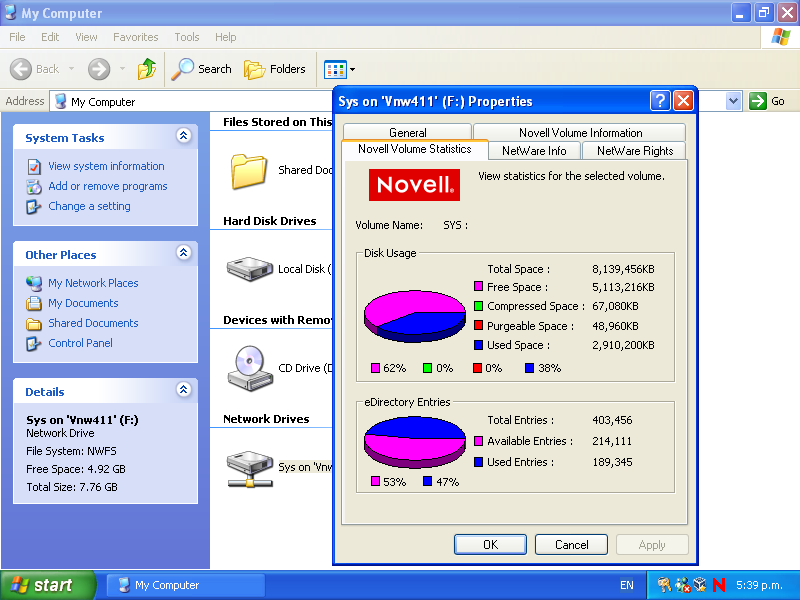Click the Free Space magenta swatch

click(x=479, y=286)
